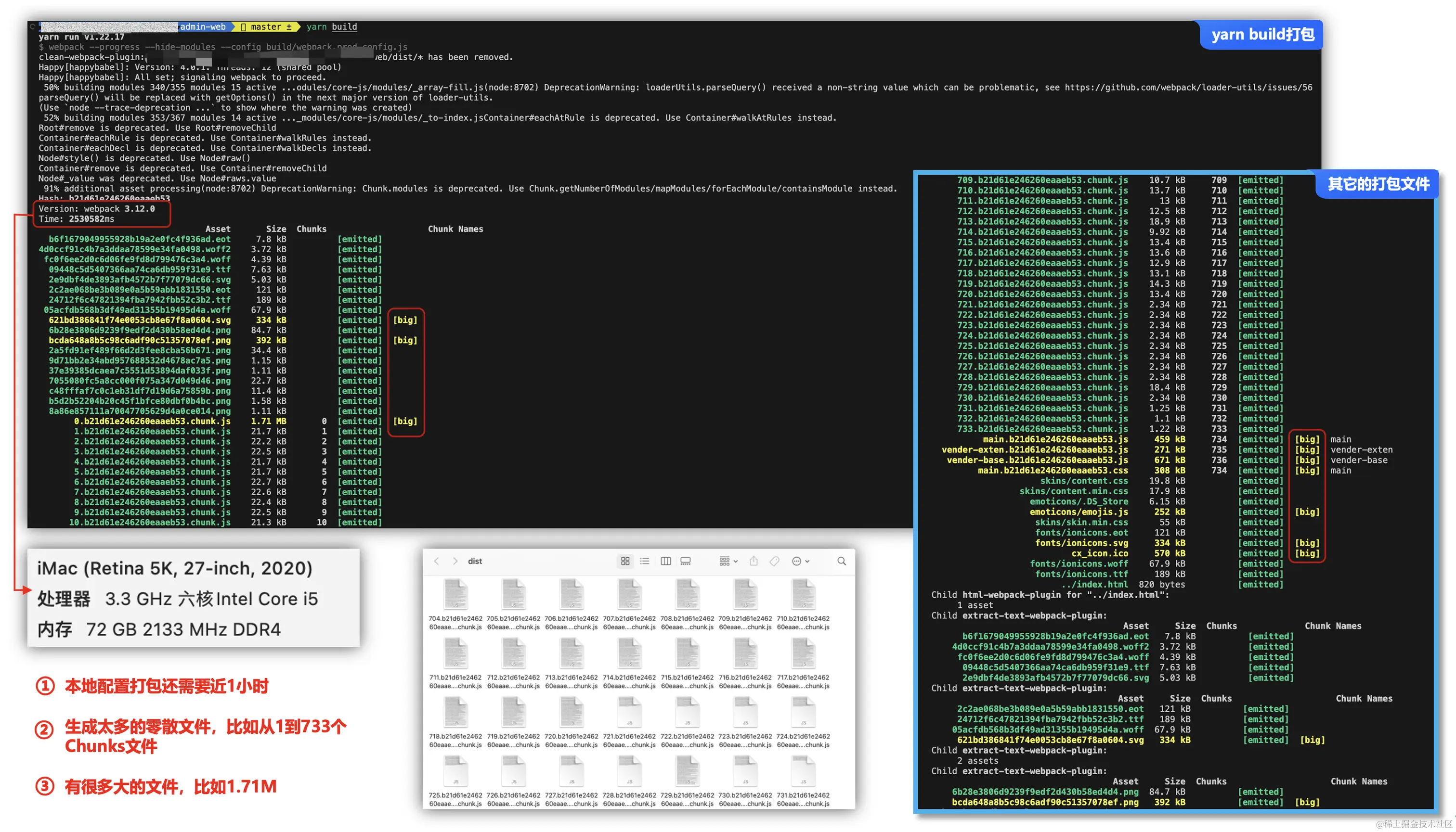Click the '3.3 GHz 六核Intel Core i5' processor line
This screenshot has height=832, width=1456.
(211, 599)
